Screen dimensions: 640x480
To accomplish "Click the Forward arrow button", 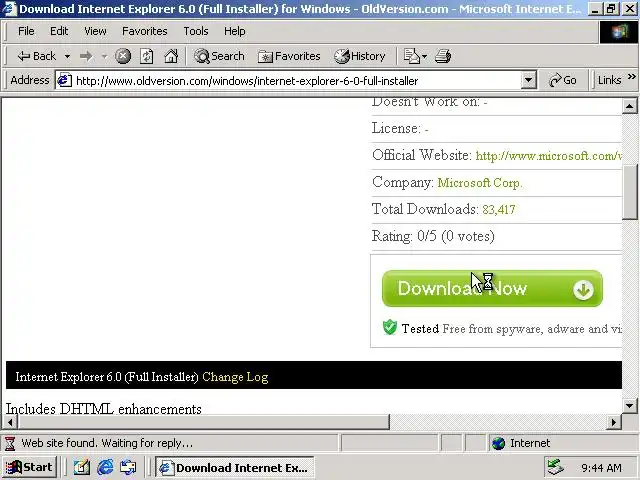I will (86, 56).
